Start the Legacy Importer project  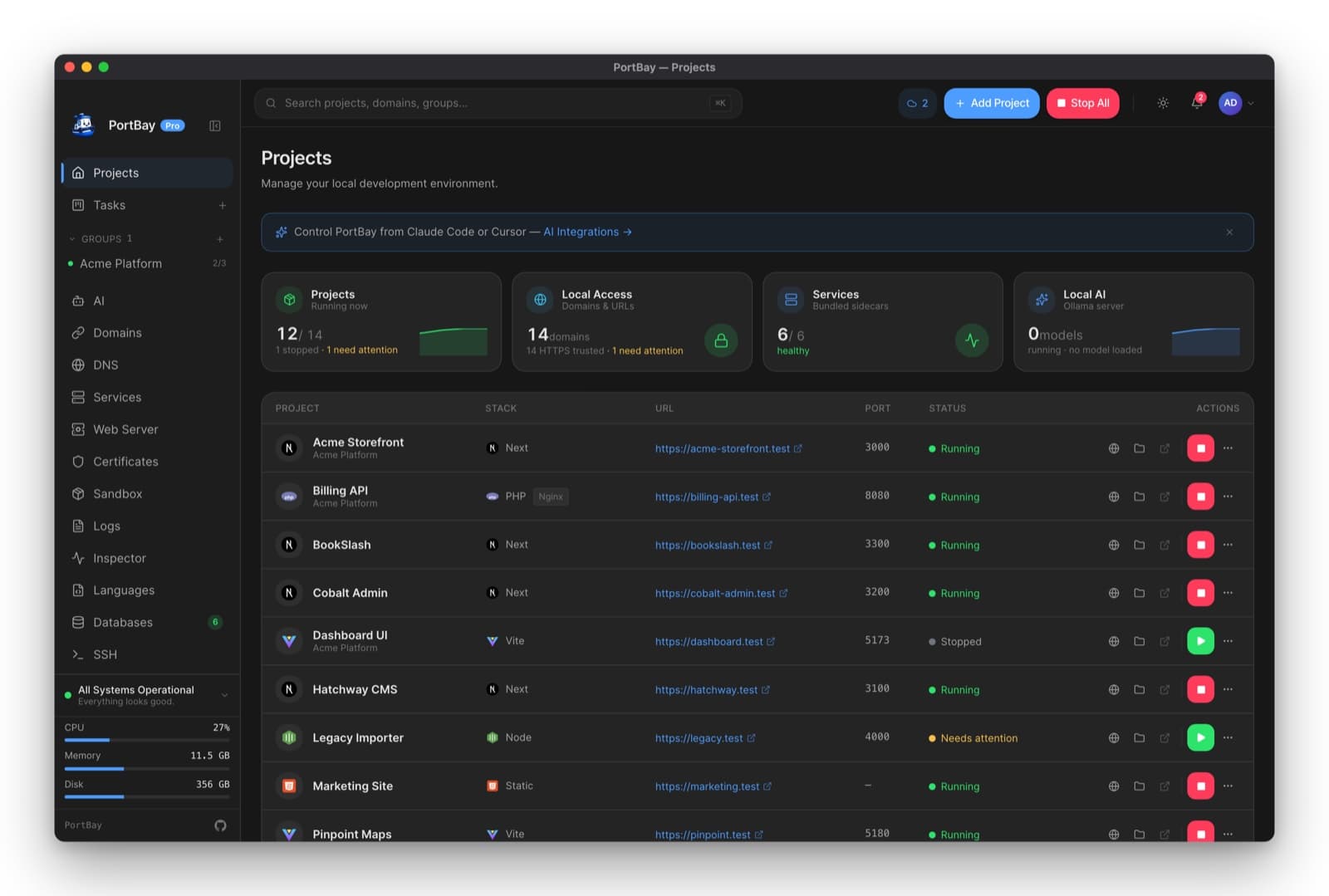[x=1200, y=737]
